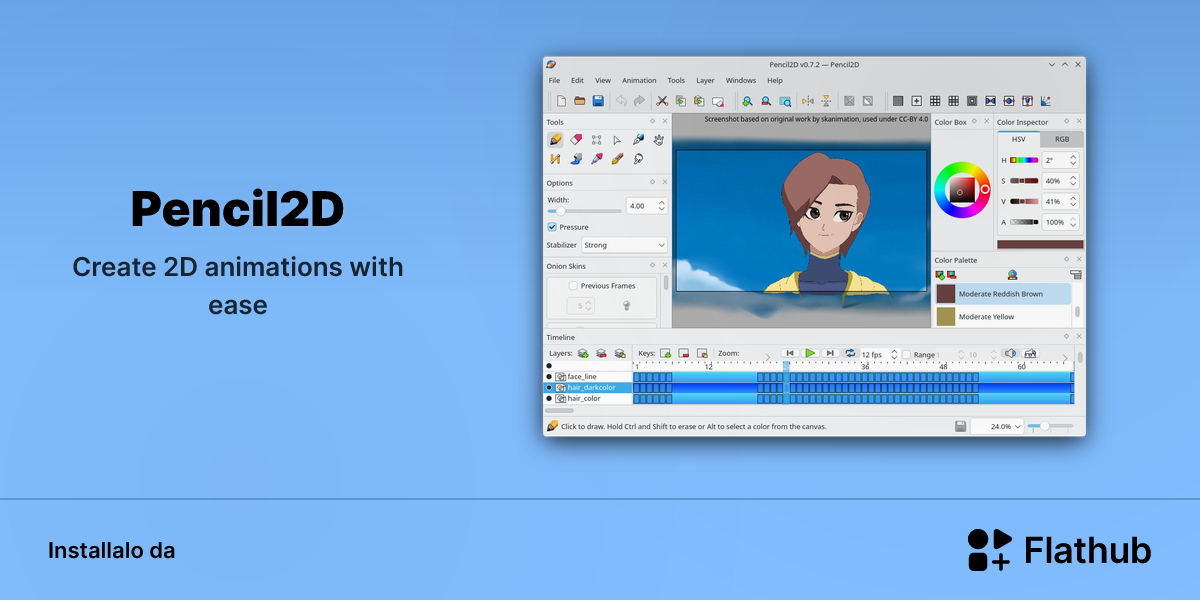Jump to the last frame button
This screenshot has height=600, width=1200.
click(829, 354)
